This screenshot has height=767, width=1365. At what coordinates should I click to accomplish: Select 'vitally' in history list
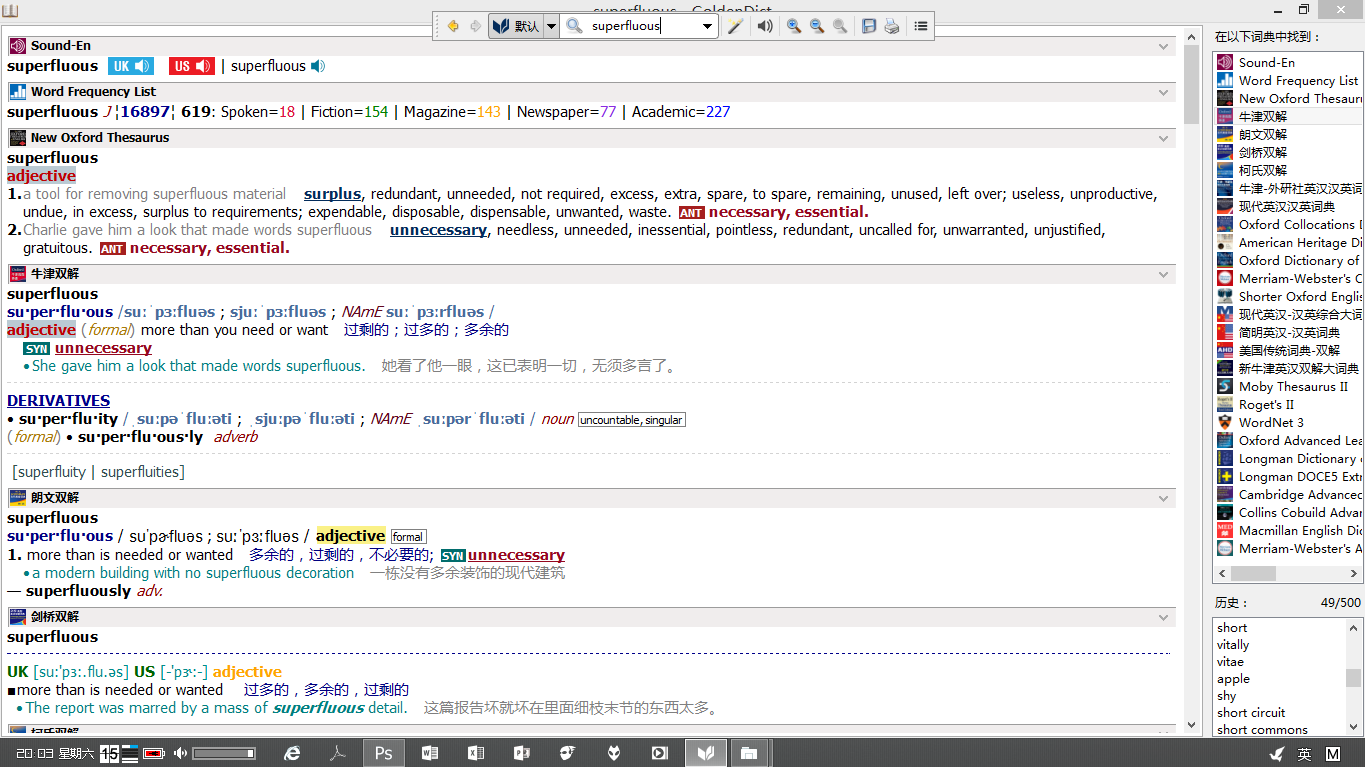pyautogui.click(x=1233, y=645)
